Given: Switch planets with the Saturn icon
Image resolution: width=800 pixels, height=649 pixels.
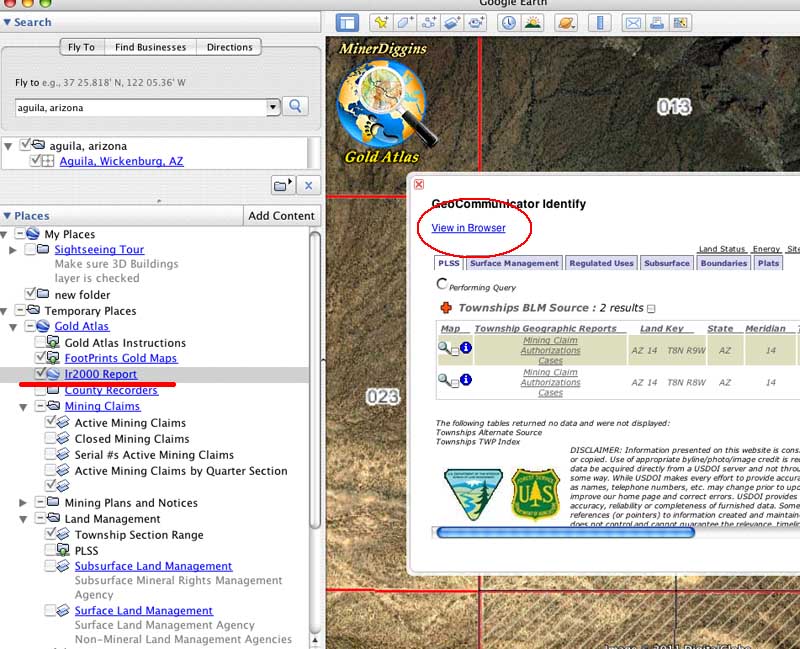Looking at the screenshot, I should (566, 23).
